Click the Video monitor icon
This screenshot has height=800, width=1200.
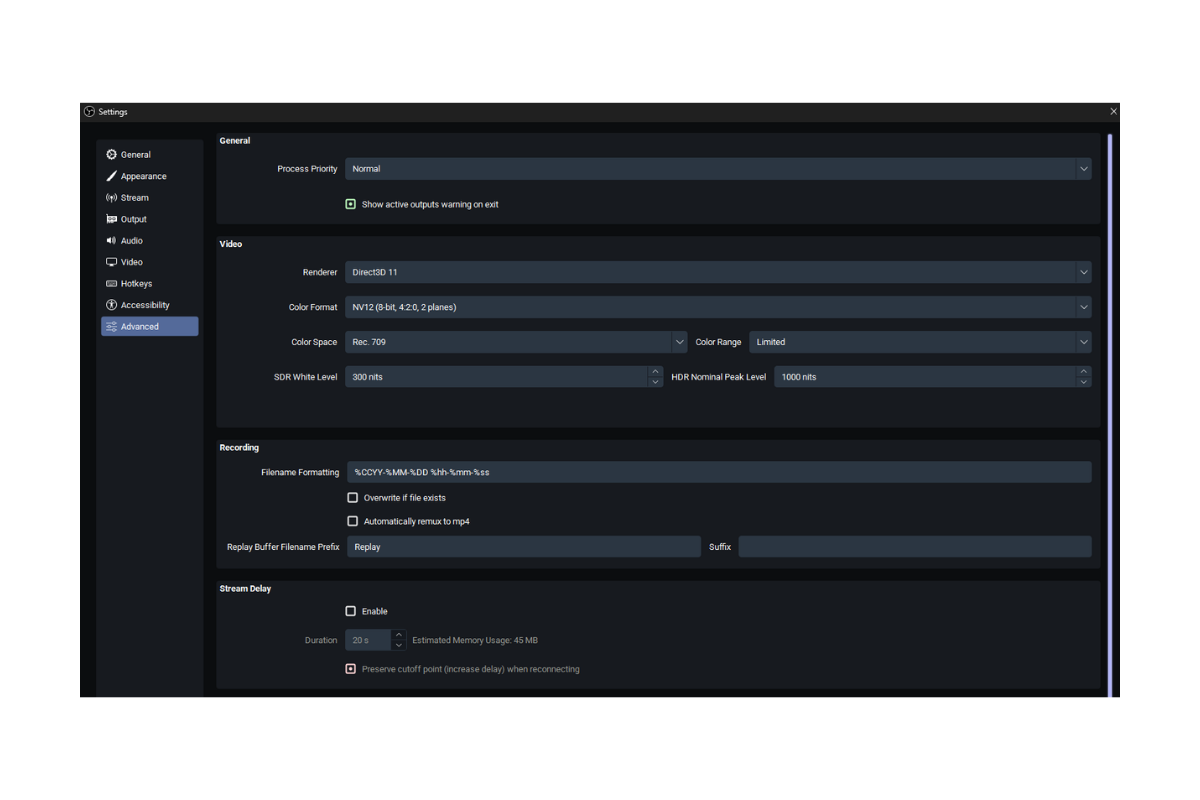[111, 262]
